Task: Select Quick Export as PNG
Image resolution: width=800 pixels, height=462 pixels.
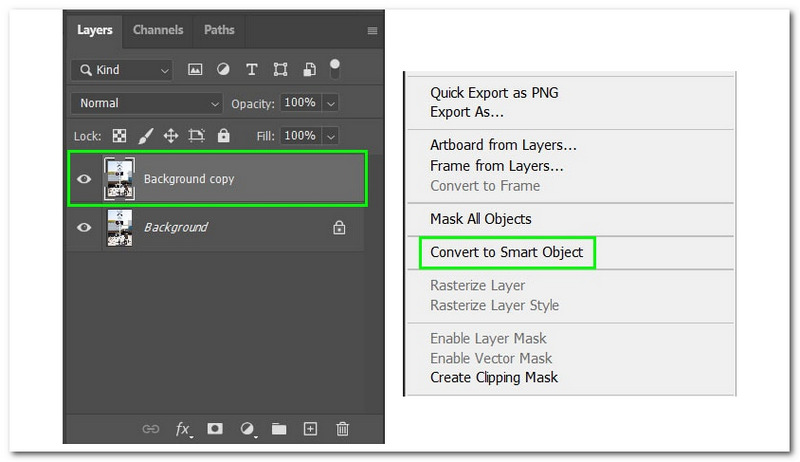Action: (x=494, y=93)
